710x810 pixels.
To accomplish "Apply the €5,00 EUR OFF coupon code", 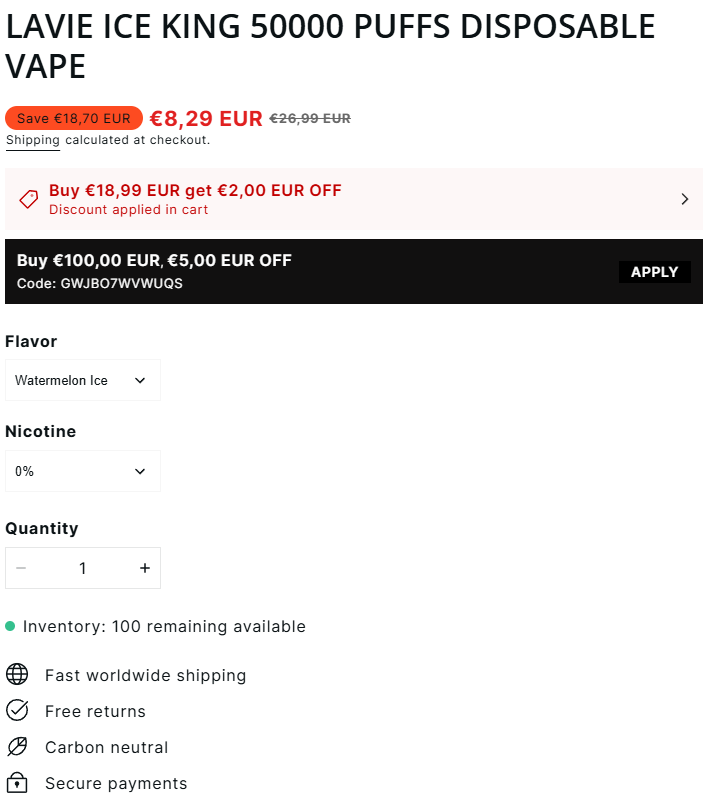I will click(x=655, y=272).
